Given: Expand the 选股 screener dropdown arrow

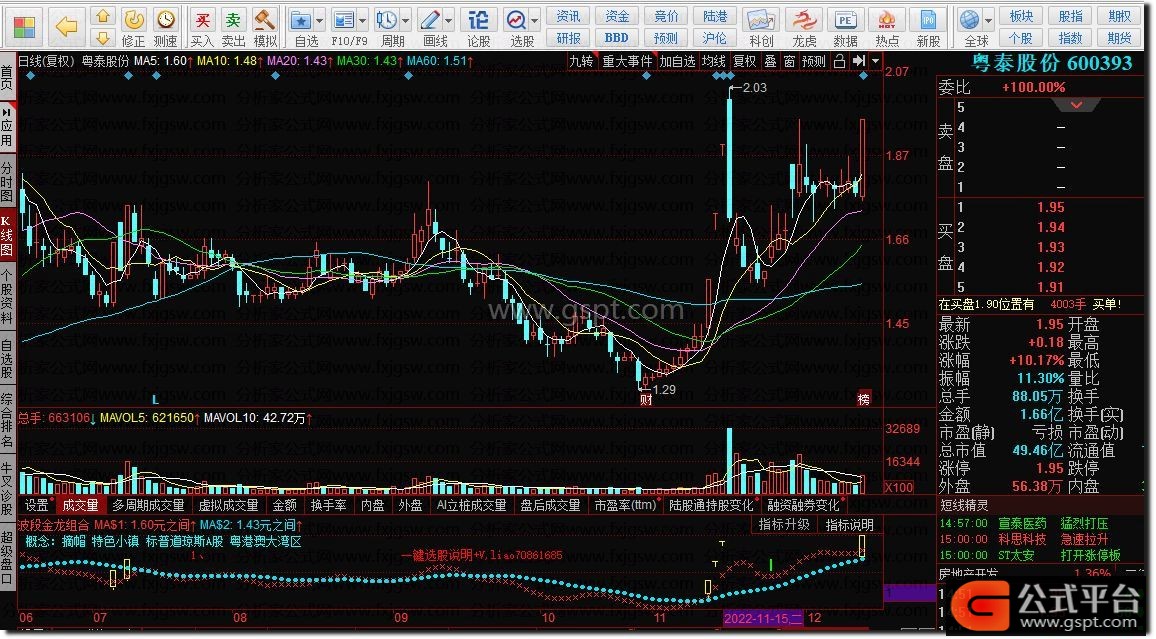Looking at the screenshot, I should coord(535,21).
